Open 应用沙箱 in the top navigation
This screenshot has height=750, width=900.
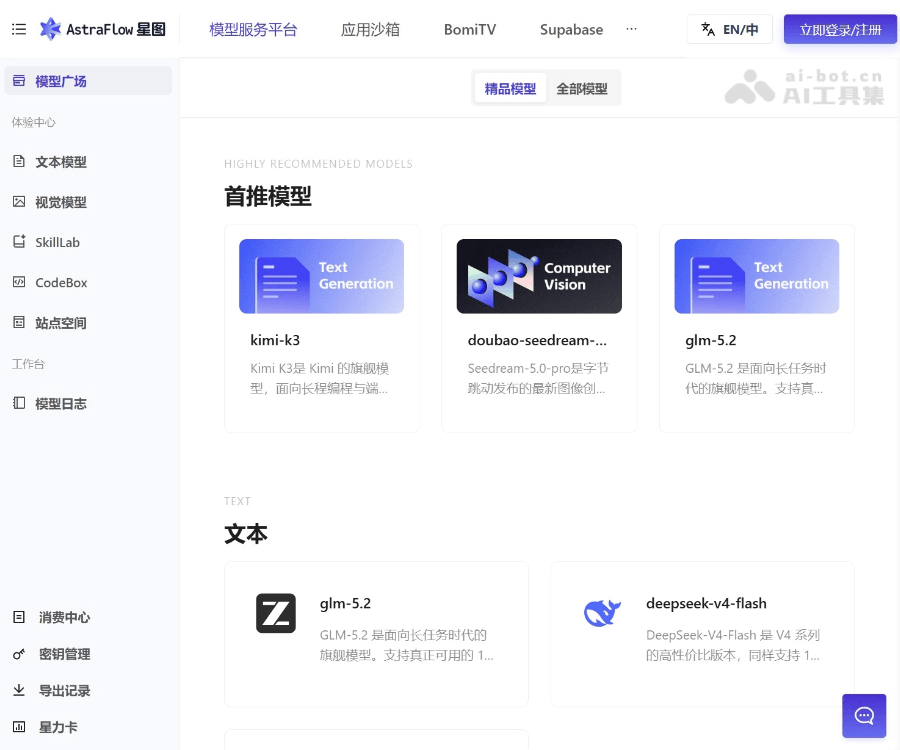pyautogui.click(x=370, y=29)
